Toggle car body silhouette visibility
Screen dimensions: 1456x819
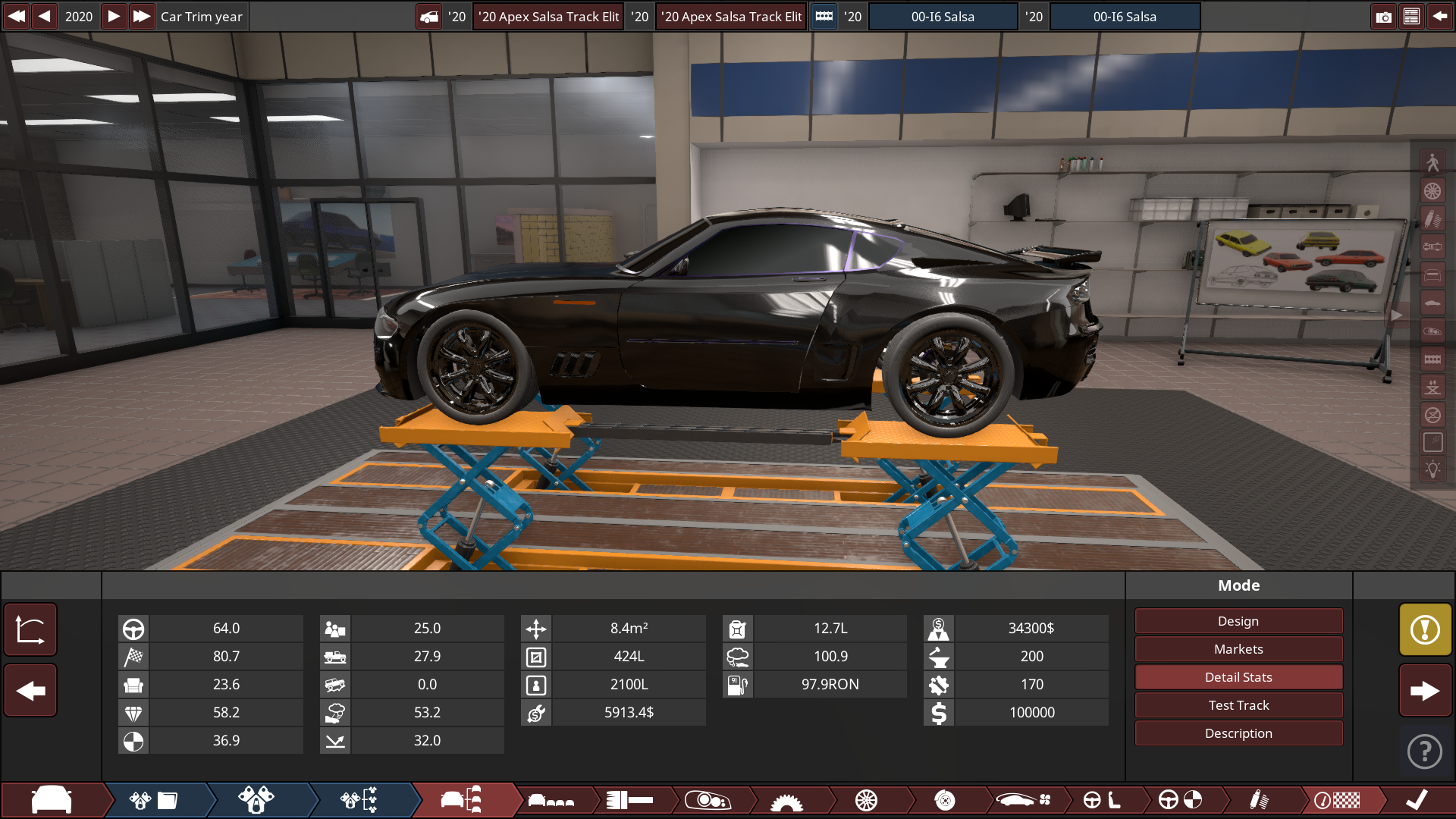(1432, 303)
